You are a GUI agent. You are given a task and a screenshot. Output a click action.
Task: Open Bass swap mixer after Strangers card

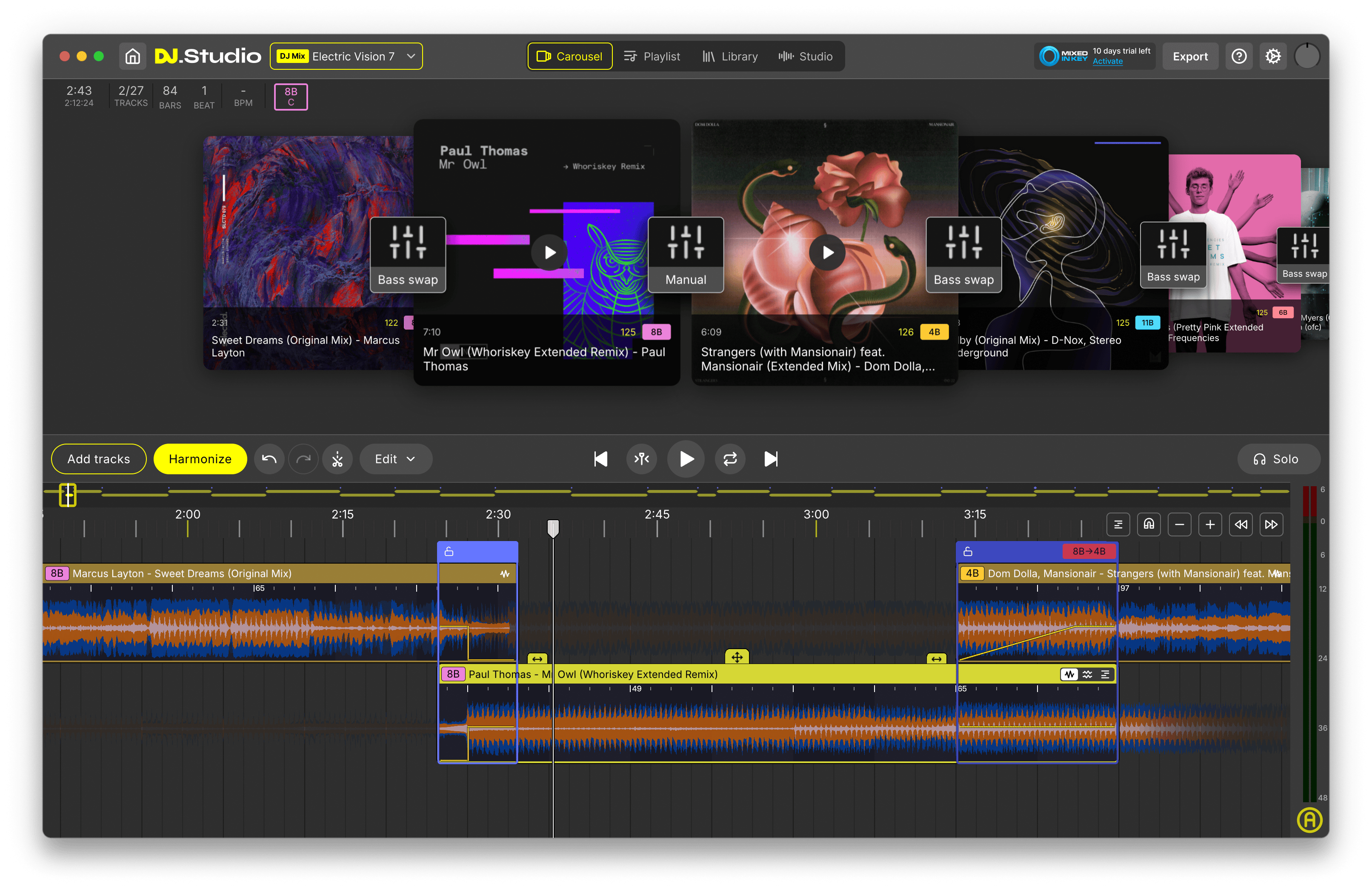point(964,255)
